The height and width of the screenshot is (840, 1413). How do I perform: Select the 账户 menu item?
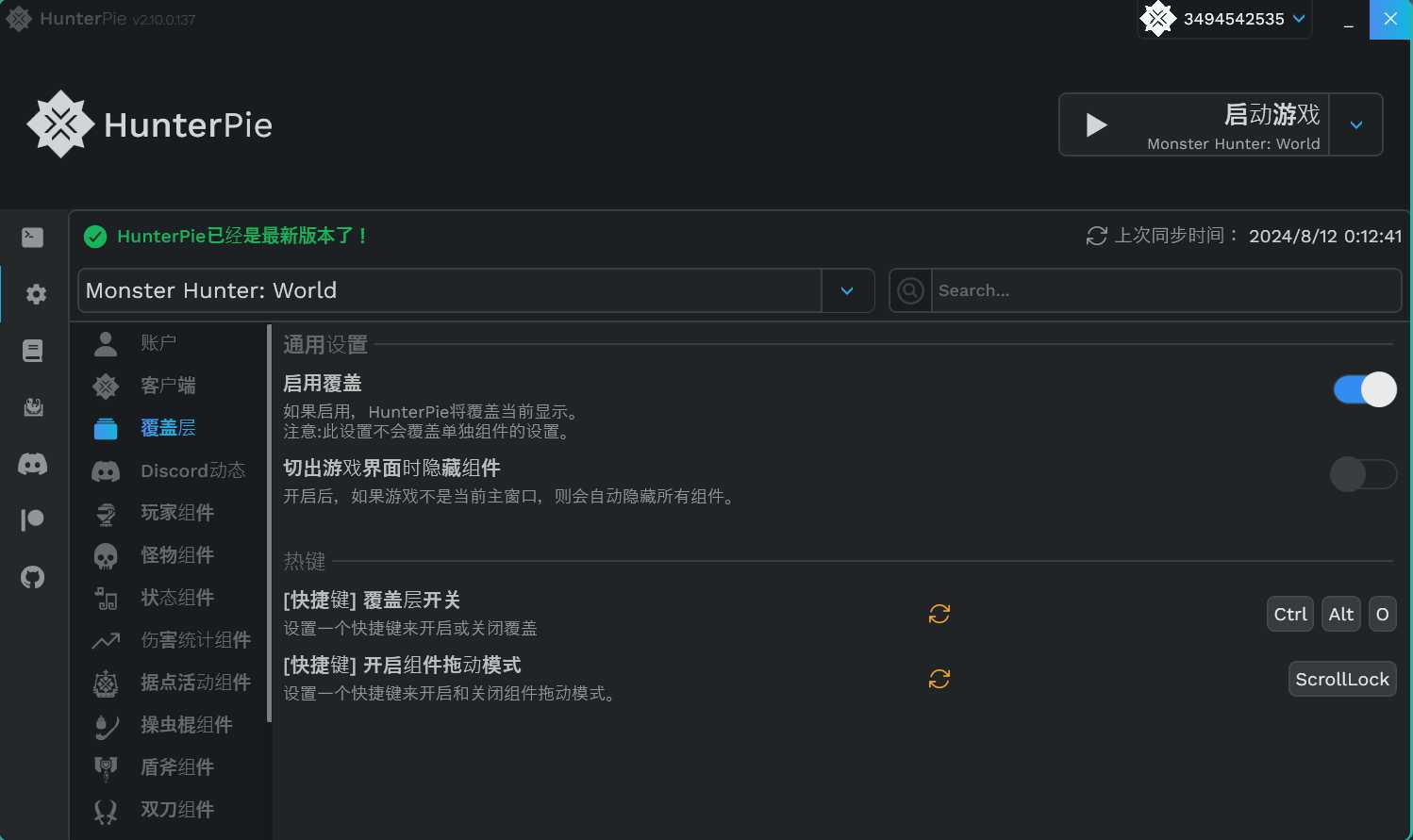pos(158,342)
